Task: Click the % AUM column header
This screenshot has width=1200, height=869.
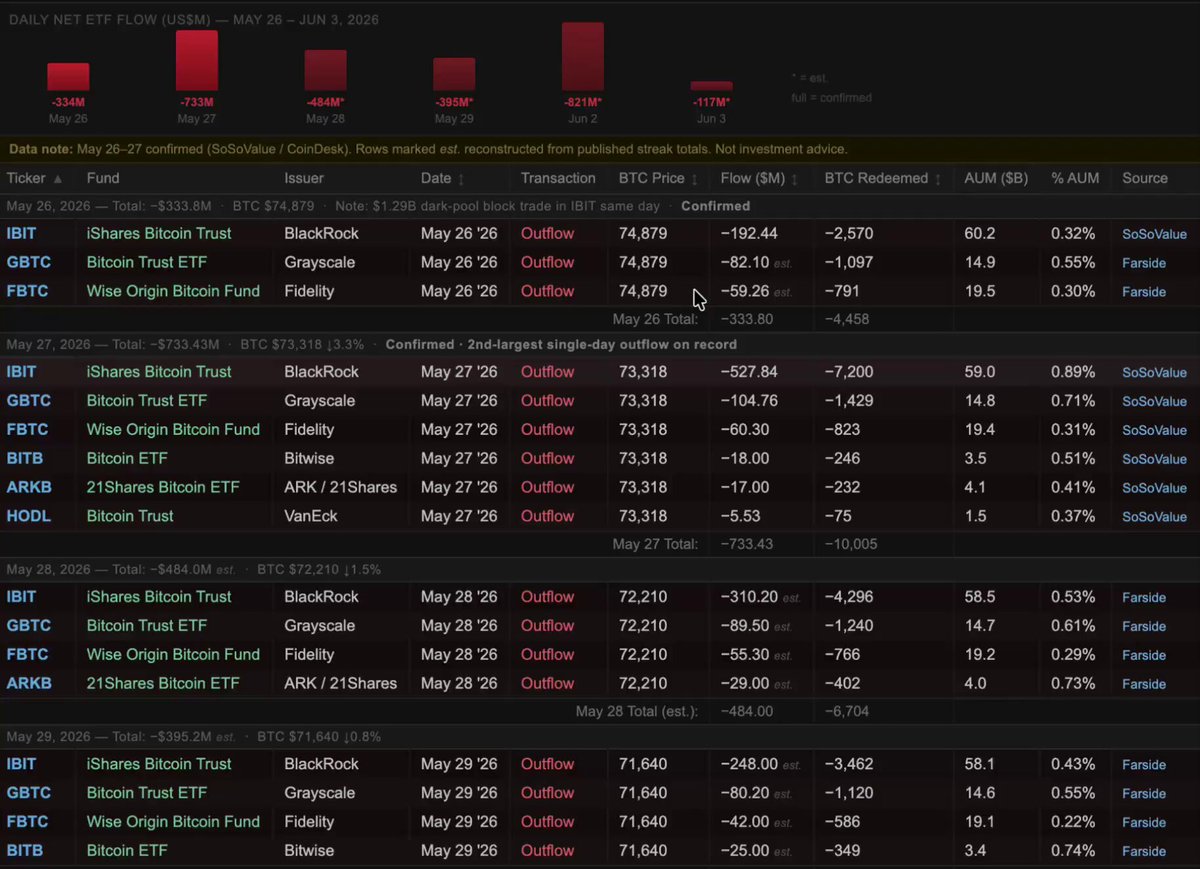Action: [x=1075, y=178]
